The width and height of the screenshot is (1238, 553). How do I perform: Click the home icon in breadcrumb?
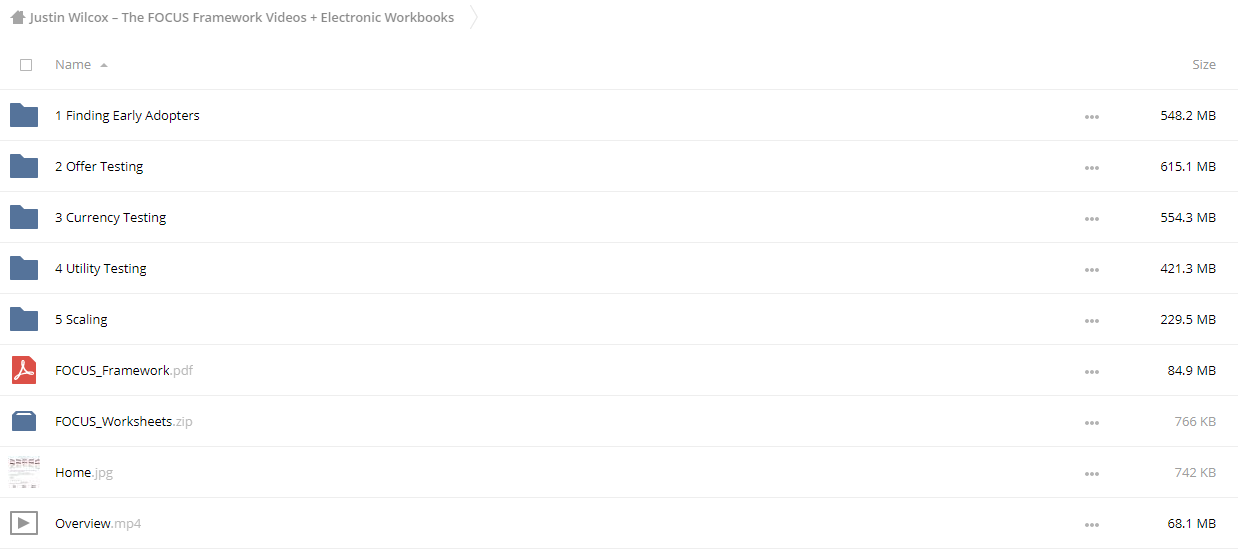pos(18,17)
